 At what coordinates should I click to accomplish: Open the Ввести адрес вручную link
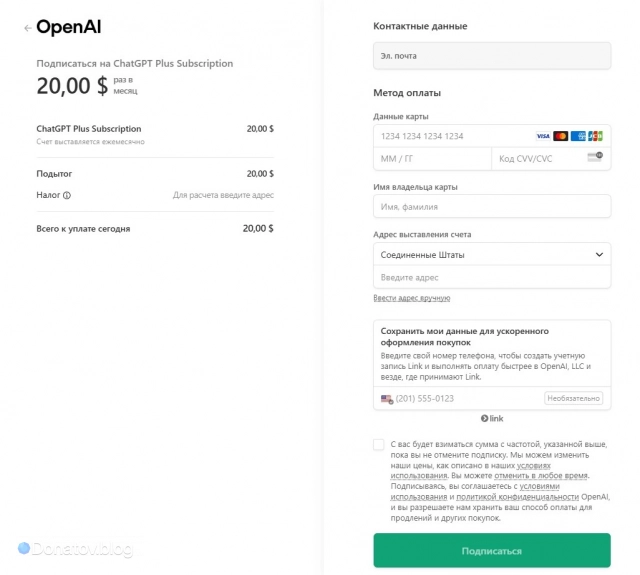coord(411,298)
